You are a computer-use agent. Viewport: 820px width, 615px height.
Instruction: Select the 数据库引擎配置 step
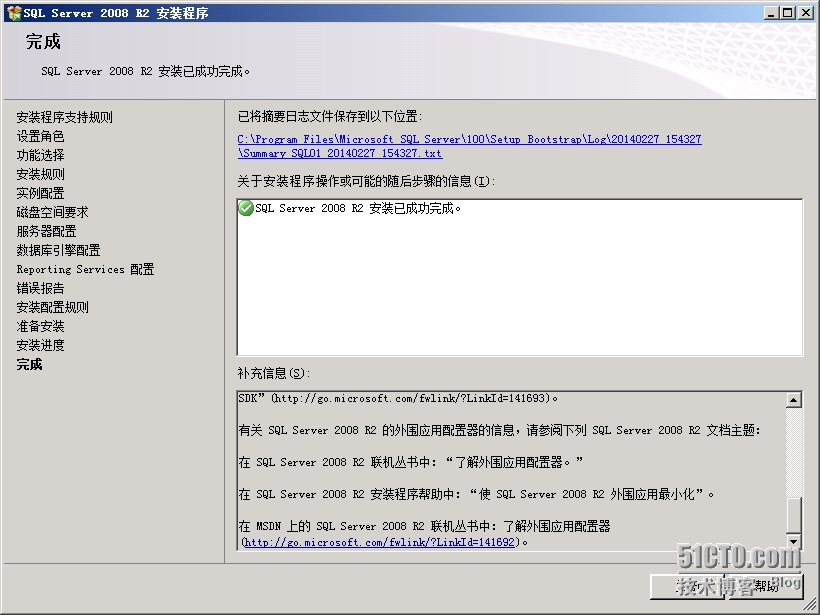point(58,250)
